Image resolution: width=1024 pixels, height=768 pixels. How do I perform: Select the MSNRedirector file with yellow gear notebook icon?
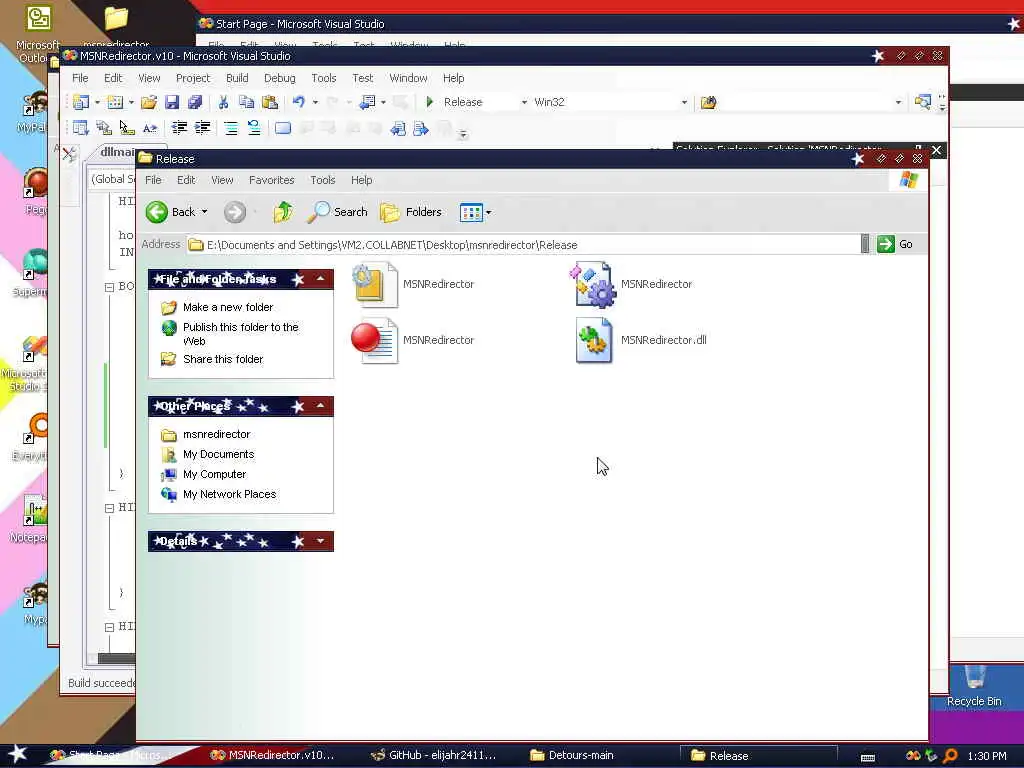pos(413,284)
